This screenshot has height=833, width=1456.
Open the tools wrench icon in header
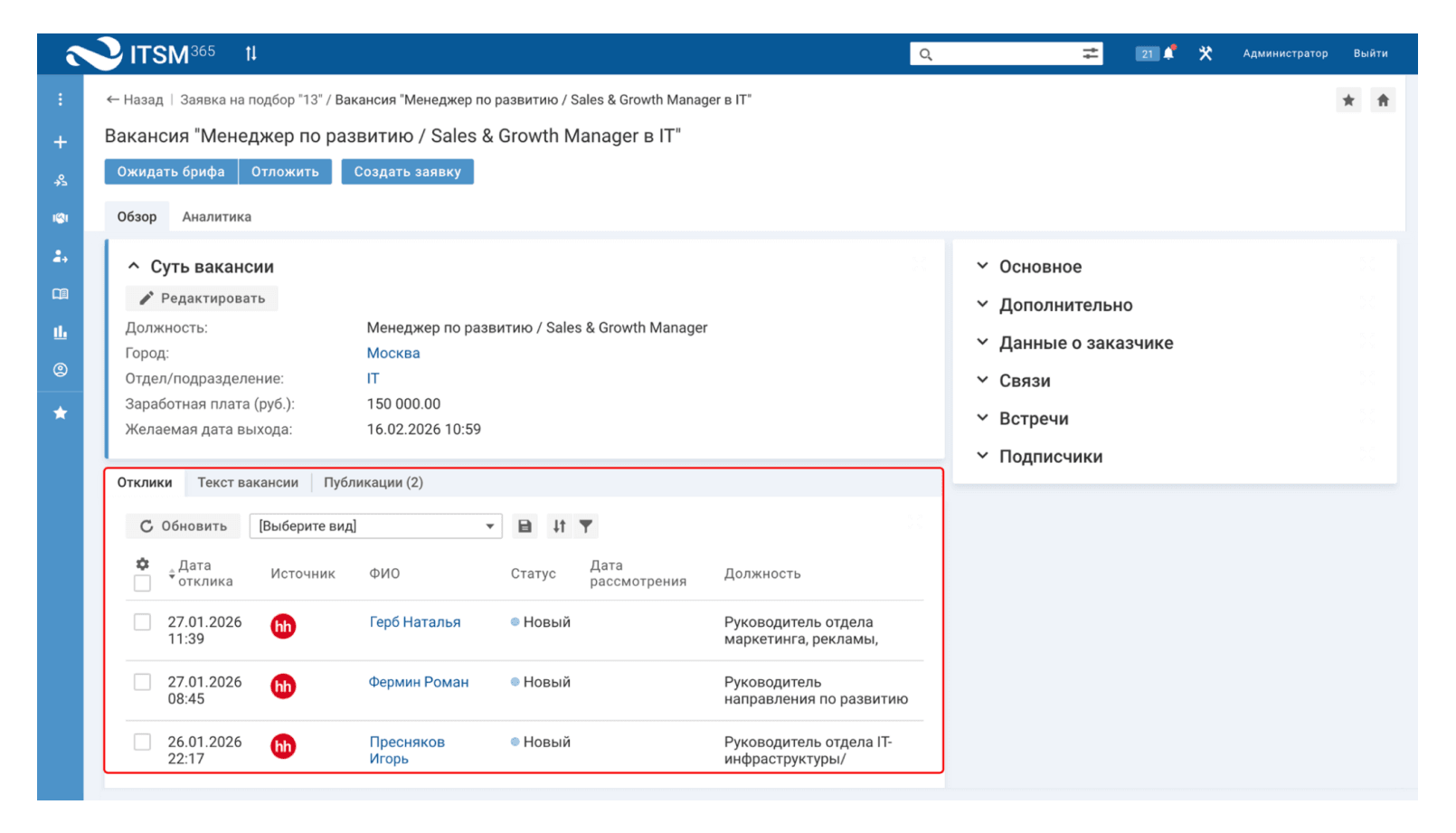click(1205, 53)
